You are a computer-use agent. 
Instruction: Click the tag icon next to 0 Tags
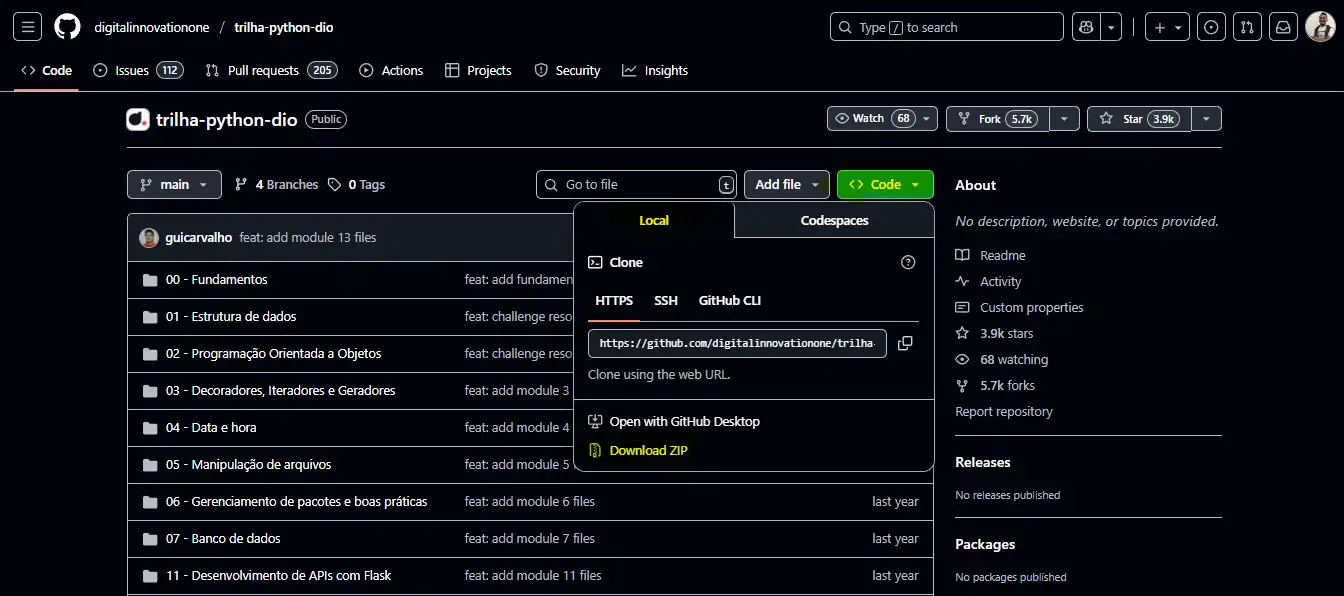coord(334,185)
